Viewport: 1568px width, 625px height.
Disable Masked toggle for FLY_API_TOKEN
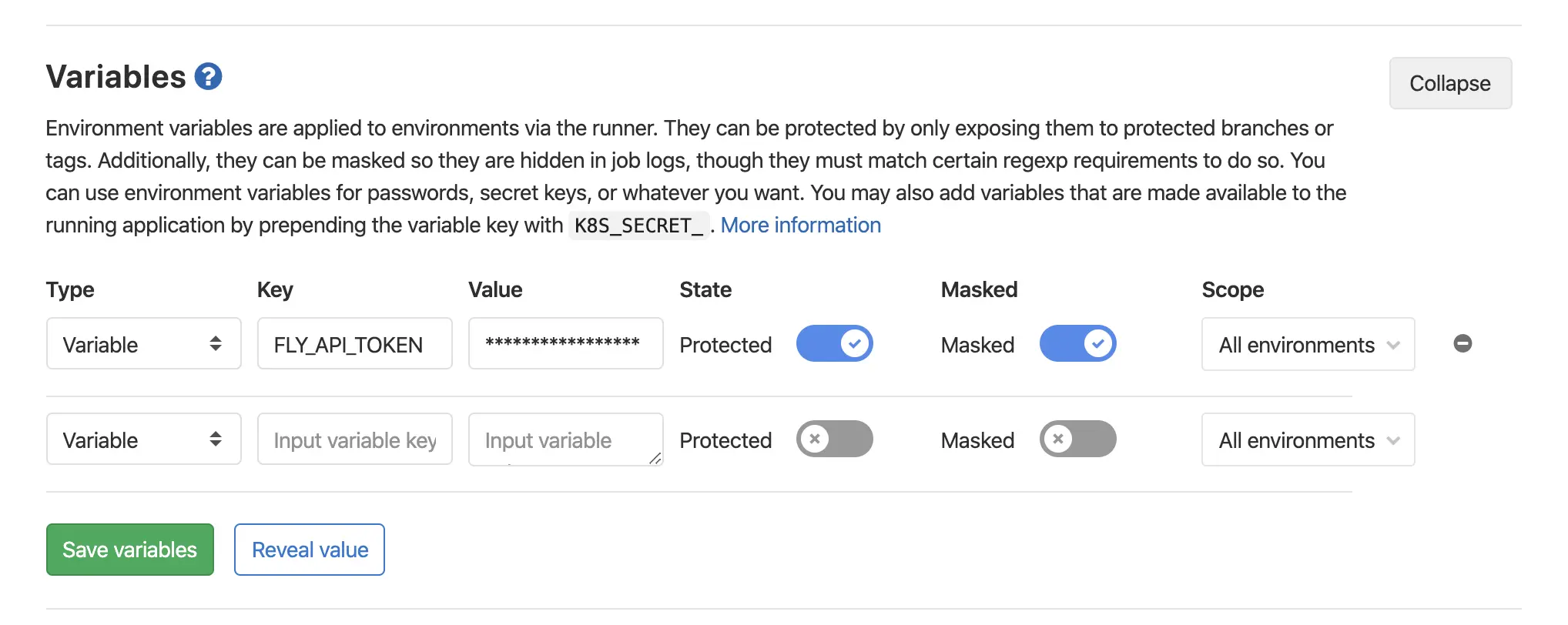point(1077,343)
